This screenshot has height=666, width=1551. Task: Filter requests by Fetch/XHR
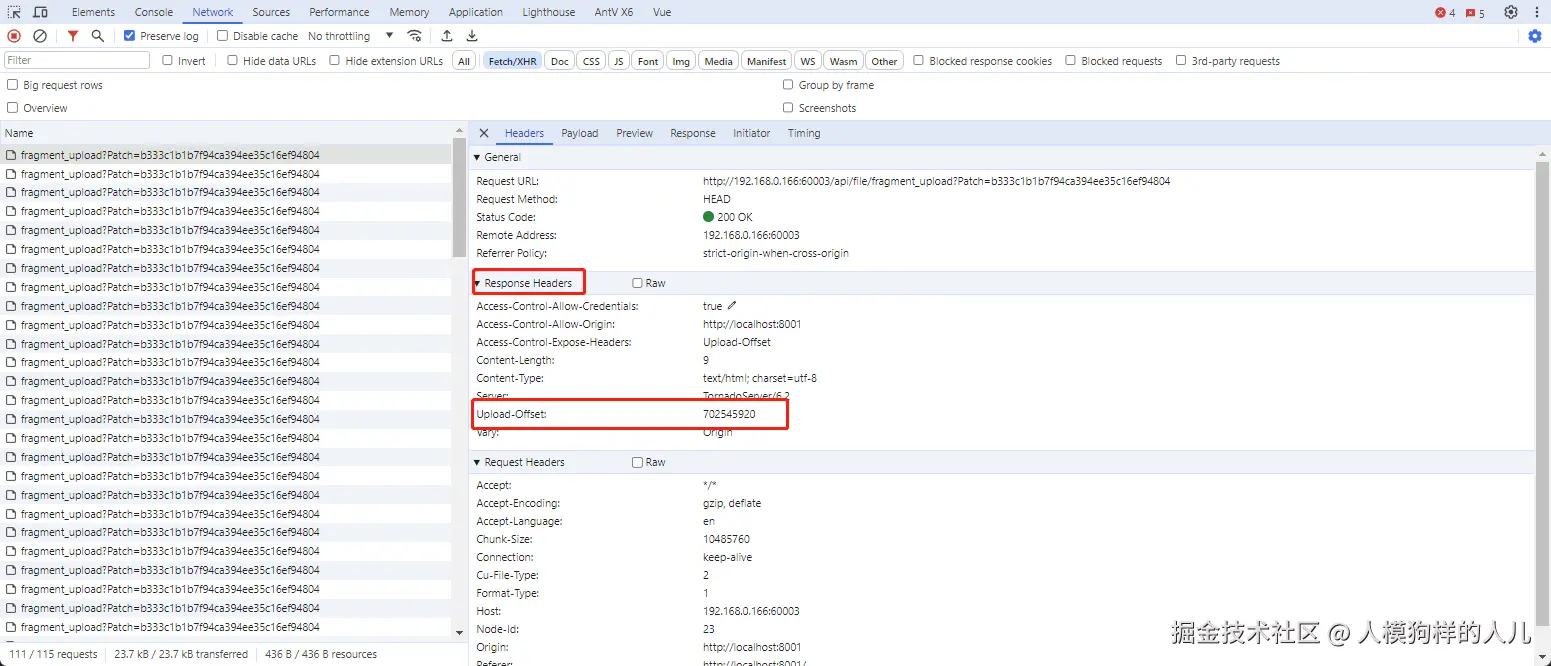[x=513, y=61]
